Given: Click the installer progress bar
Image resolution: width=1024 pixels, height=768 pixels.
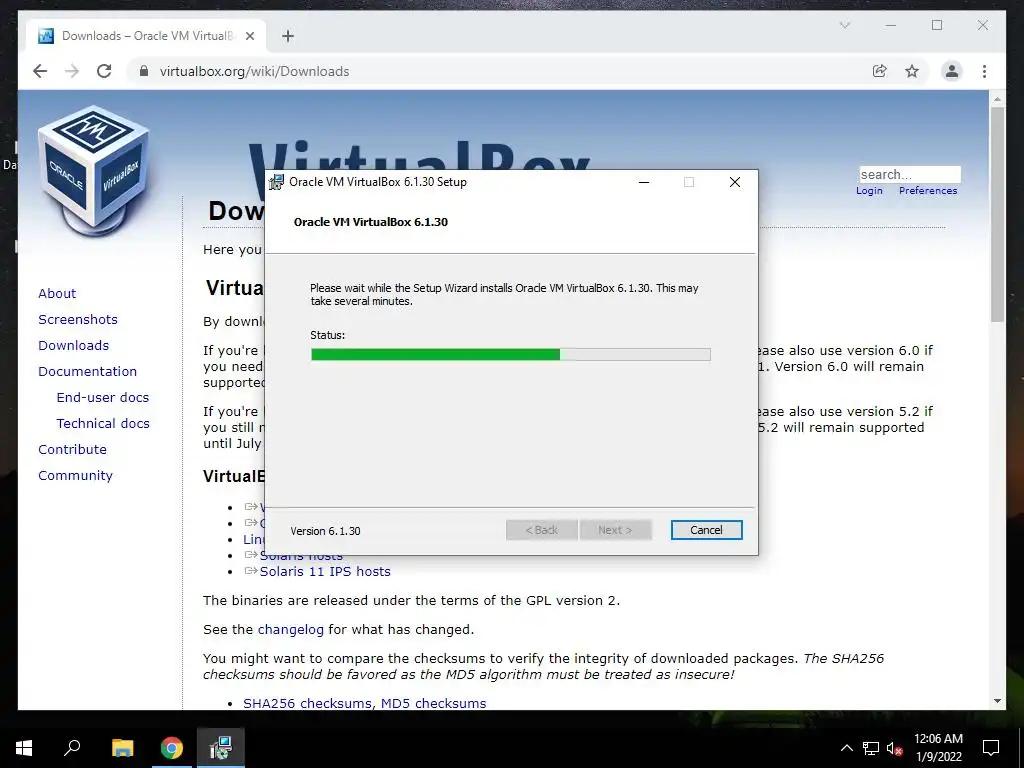Looking at the screenshot, I should (x=511, y=355).
